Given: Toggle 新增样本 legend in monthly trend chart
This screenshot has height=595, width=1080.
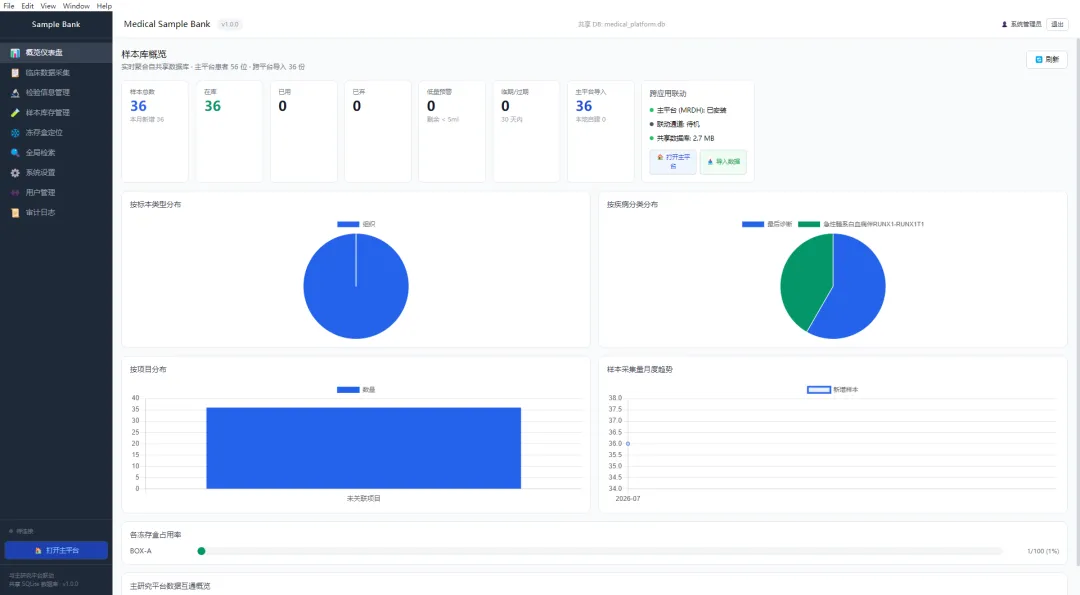Looking at the screenshot, I should (833, 390).
